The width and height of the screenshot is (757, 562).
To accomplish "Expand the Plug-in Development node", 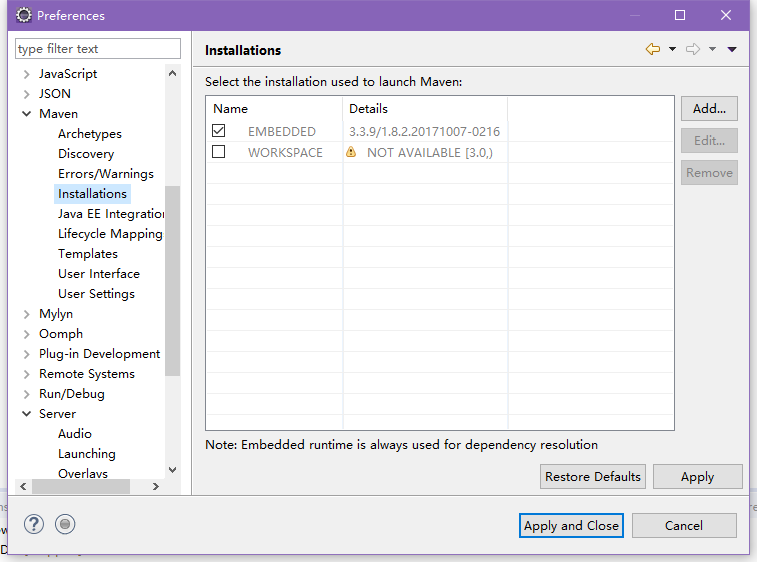I will (x=27, y=354).
